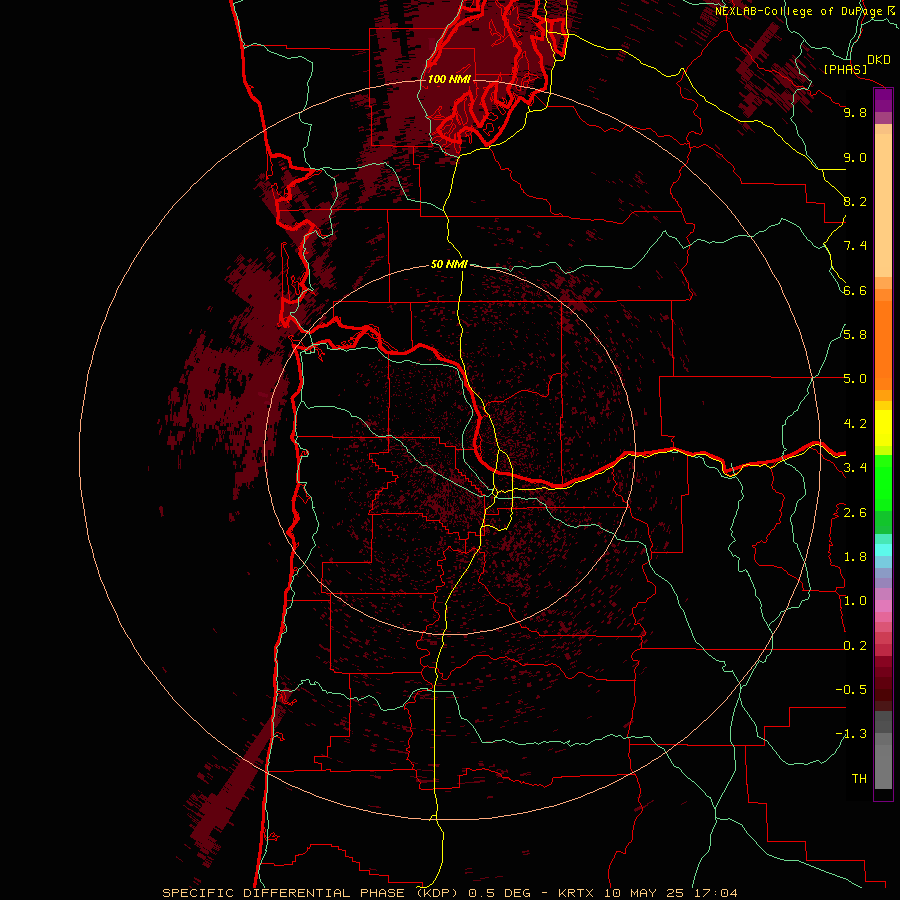Select the 2.6 value on color scale
This screenshot has width=900, height=900.
(855, 513)
